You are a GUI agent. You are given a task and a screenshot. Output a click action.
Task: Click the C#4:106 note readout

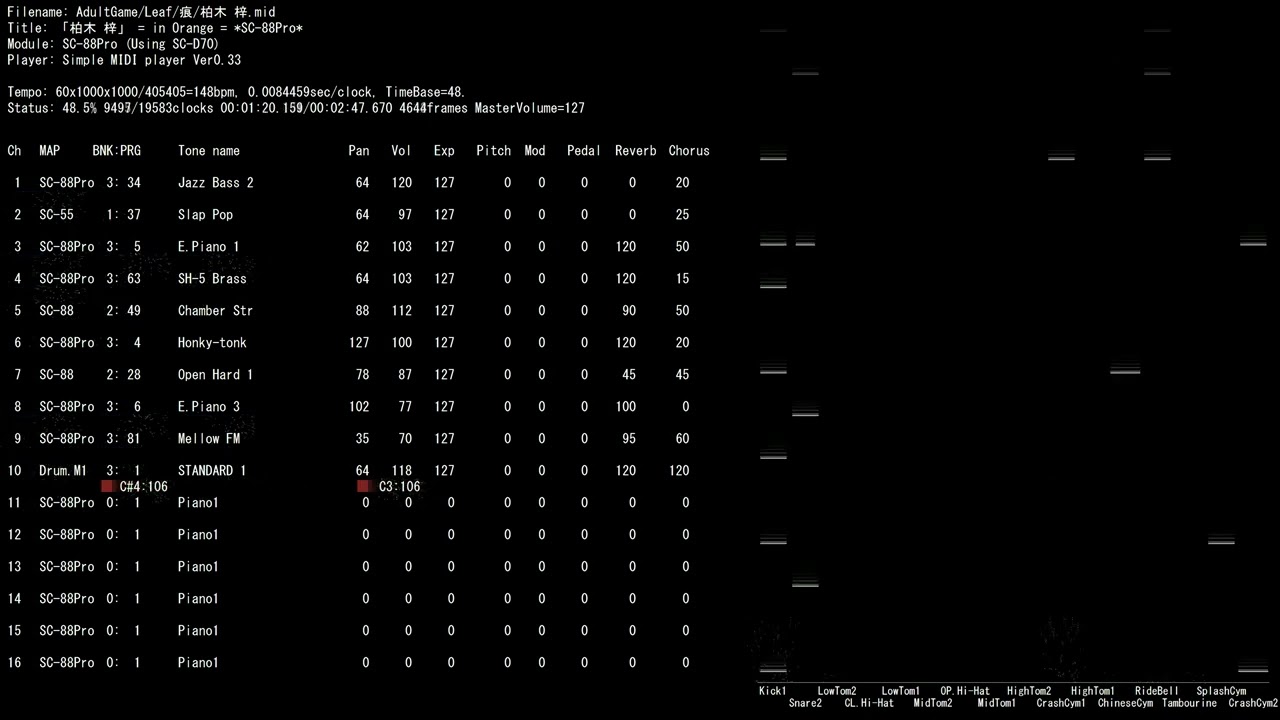tap(144, 487)
